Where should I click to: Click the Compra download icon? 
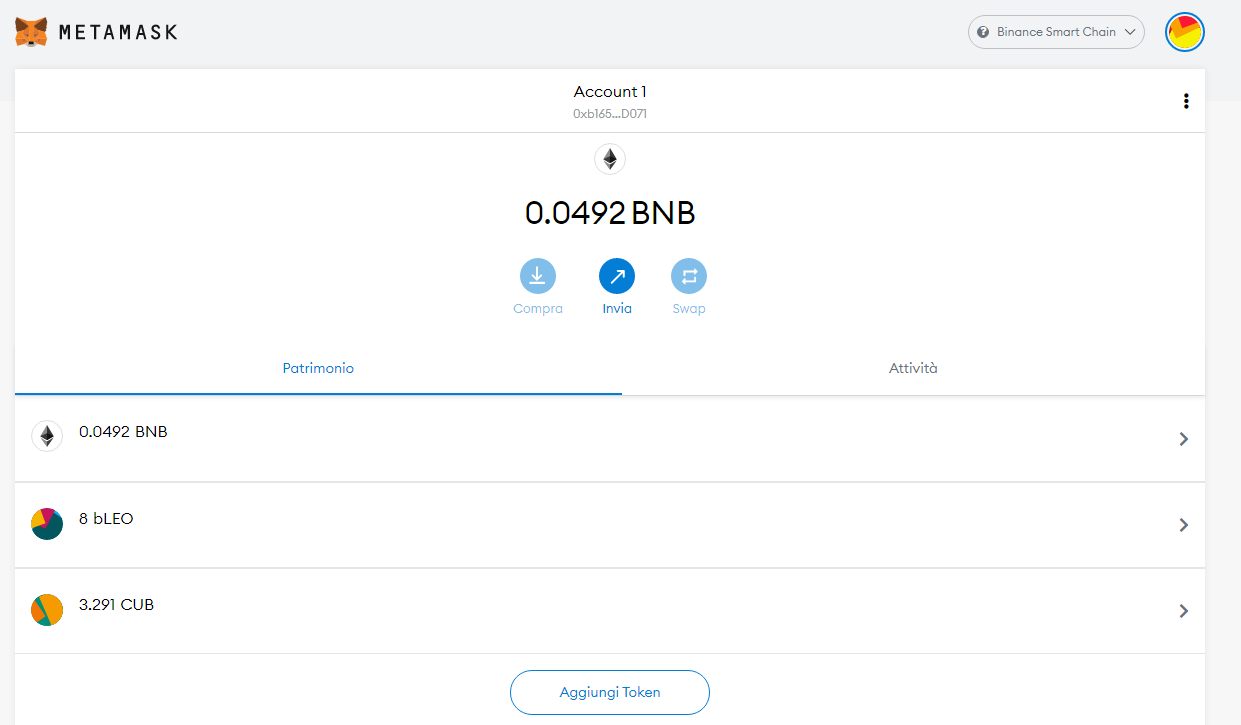(538, 276)
